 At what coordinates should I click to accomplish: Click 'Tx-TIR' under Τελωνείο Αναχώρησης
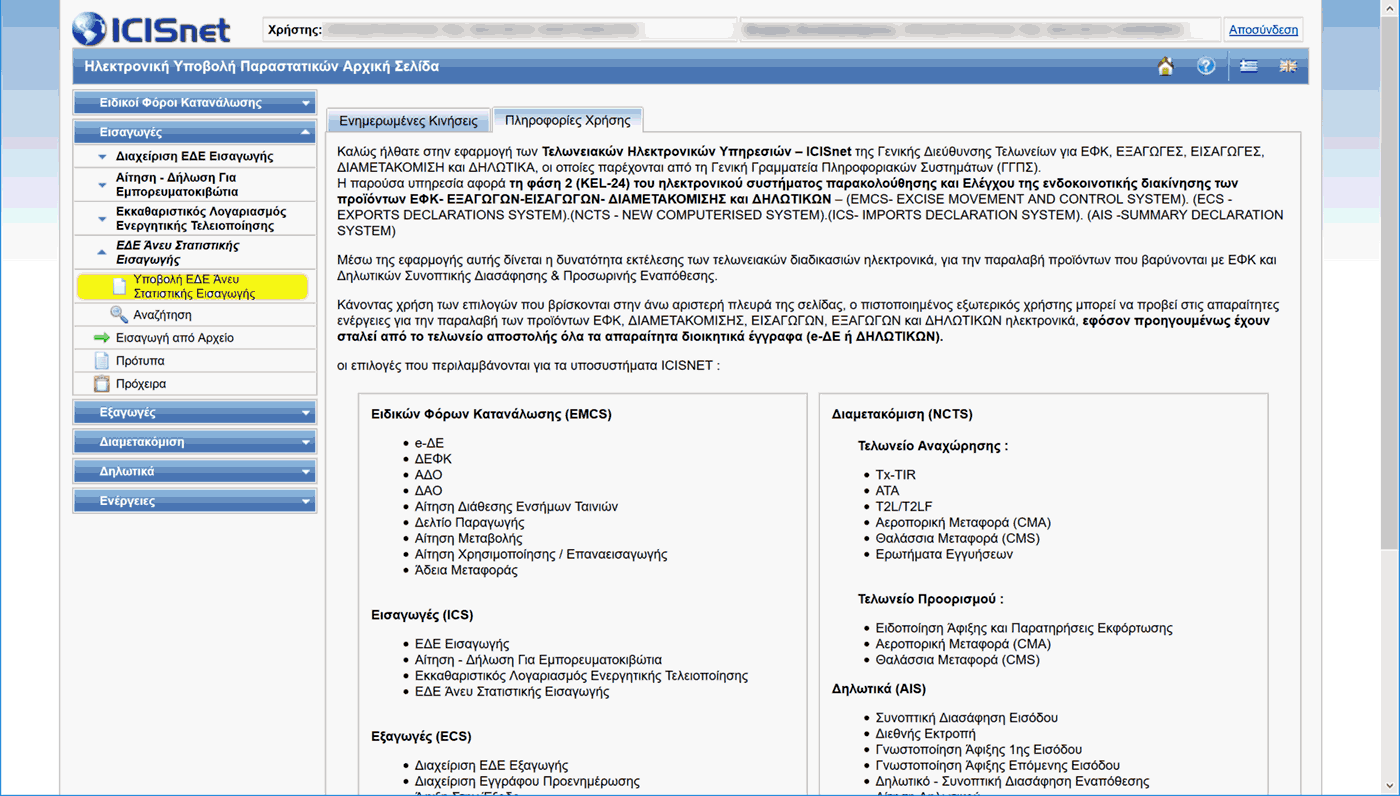(x=895, y=475)
